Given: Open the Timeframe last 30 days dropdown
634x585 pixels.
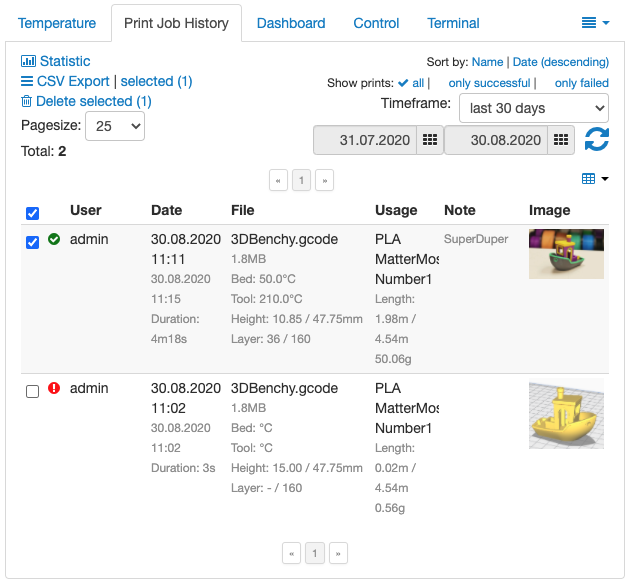Looking at the screenshot, I should coord(534,108).
